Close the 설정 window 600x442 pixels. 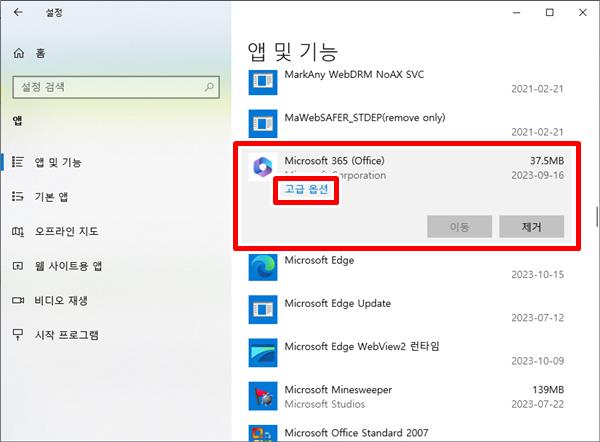[x=582, y=13]
